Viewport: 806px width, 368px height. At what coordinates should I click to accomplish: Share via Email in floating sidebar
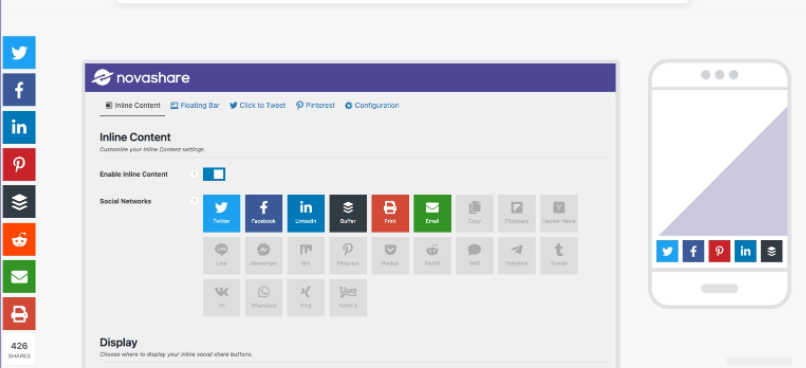[19, 277]
